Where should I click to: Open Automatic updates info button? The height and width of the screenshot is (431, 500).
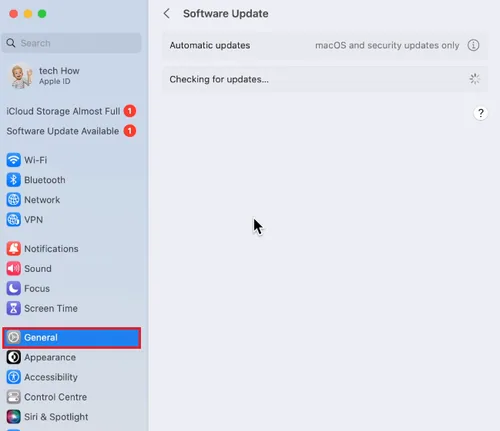click(x=473, y=45)
